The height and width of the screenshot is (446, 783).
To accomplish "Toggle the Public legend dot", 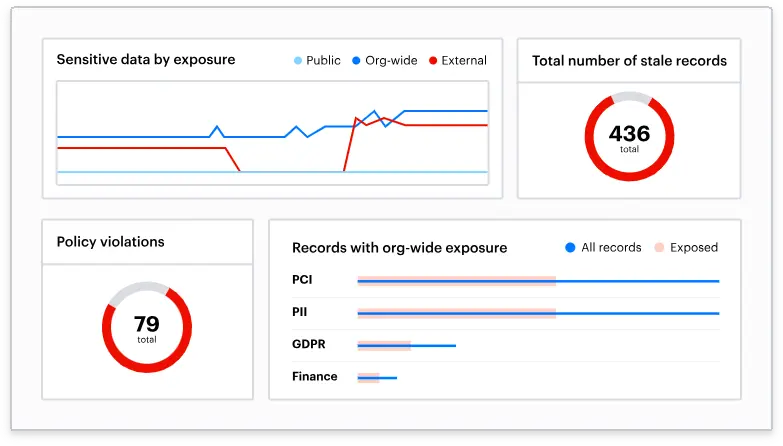I will click(298, 61).
